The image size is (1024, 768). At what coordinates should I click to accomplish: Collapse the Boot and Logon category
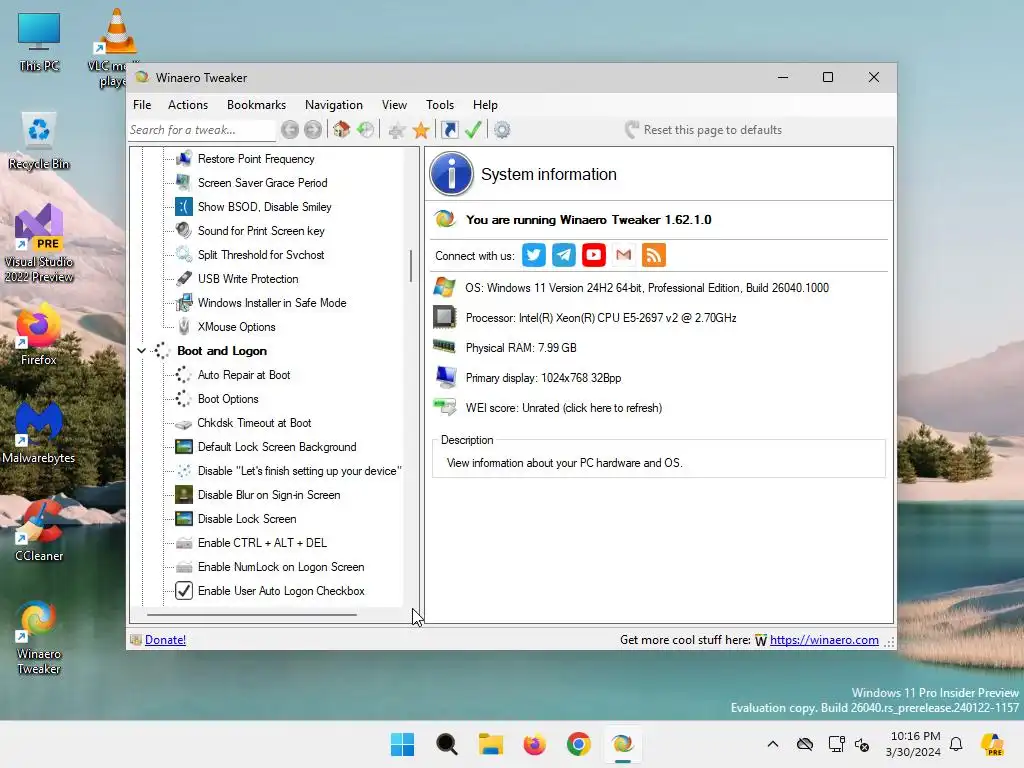pyautogui.click(x=141, y=351)
